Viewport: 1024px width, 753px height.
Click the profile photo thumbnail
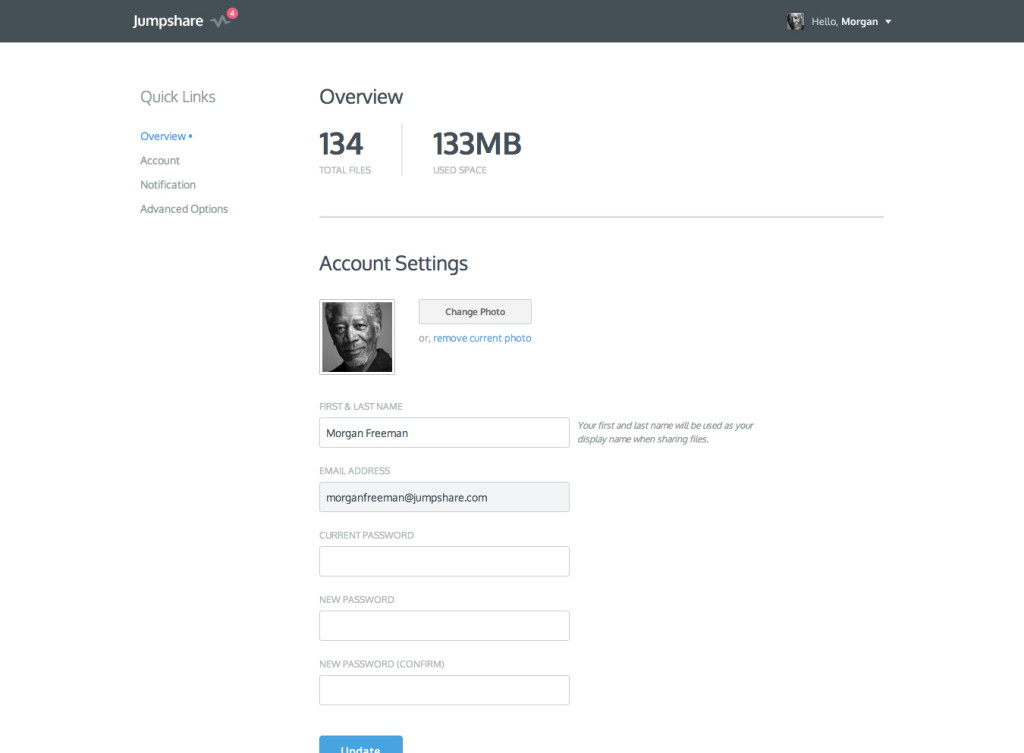pyautogui.click(x=357, y=337)
